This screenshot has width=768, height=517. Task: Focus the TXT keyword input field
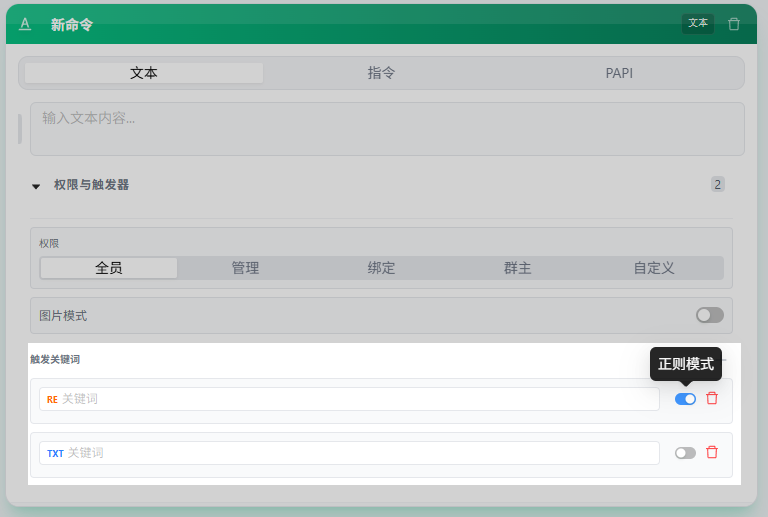(x=360, y=453)
